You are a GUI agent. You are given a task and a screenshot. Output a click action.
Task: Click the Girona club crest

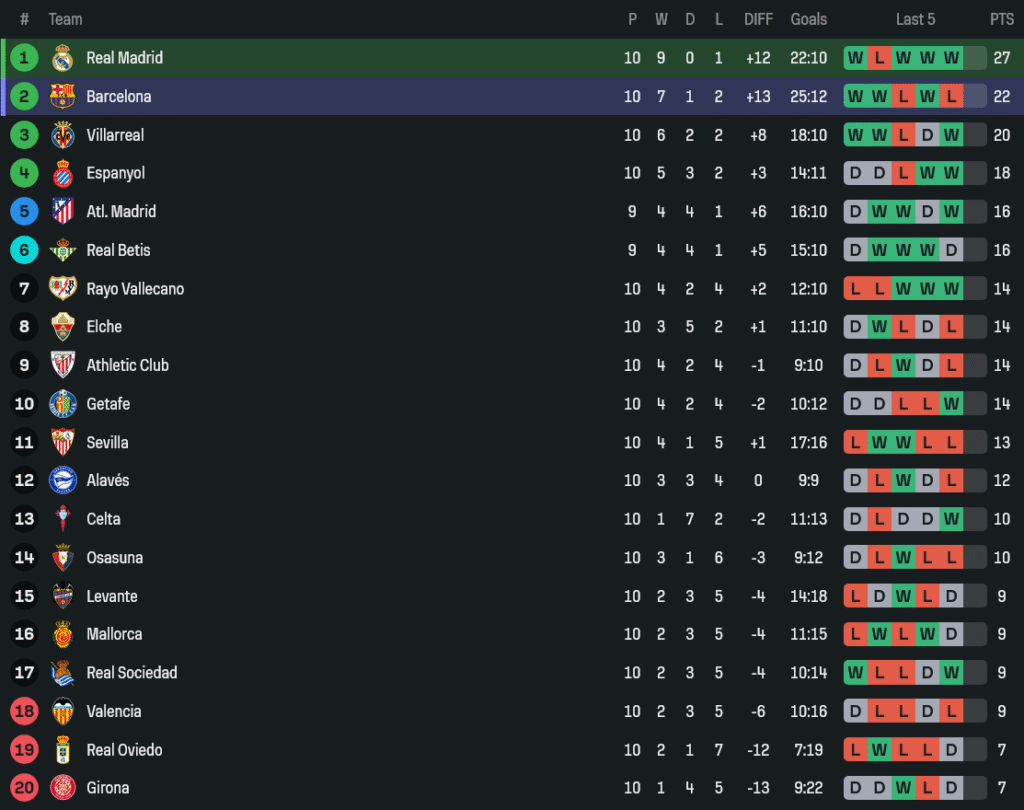tap(63, 788)
